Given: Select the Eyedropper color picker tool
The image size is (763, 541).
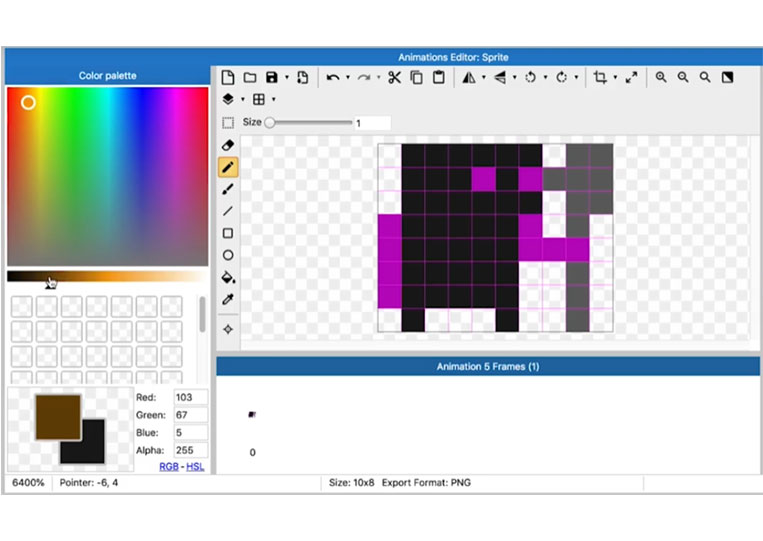Looking at the screenshot, I should coord(228,299).
